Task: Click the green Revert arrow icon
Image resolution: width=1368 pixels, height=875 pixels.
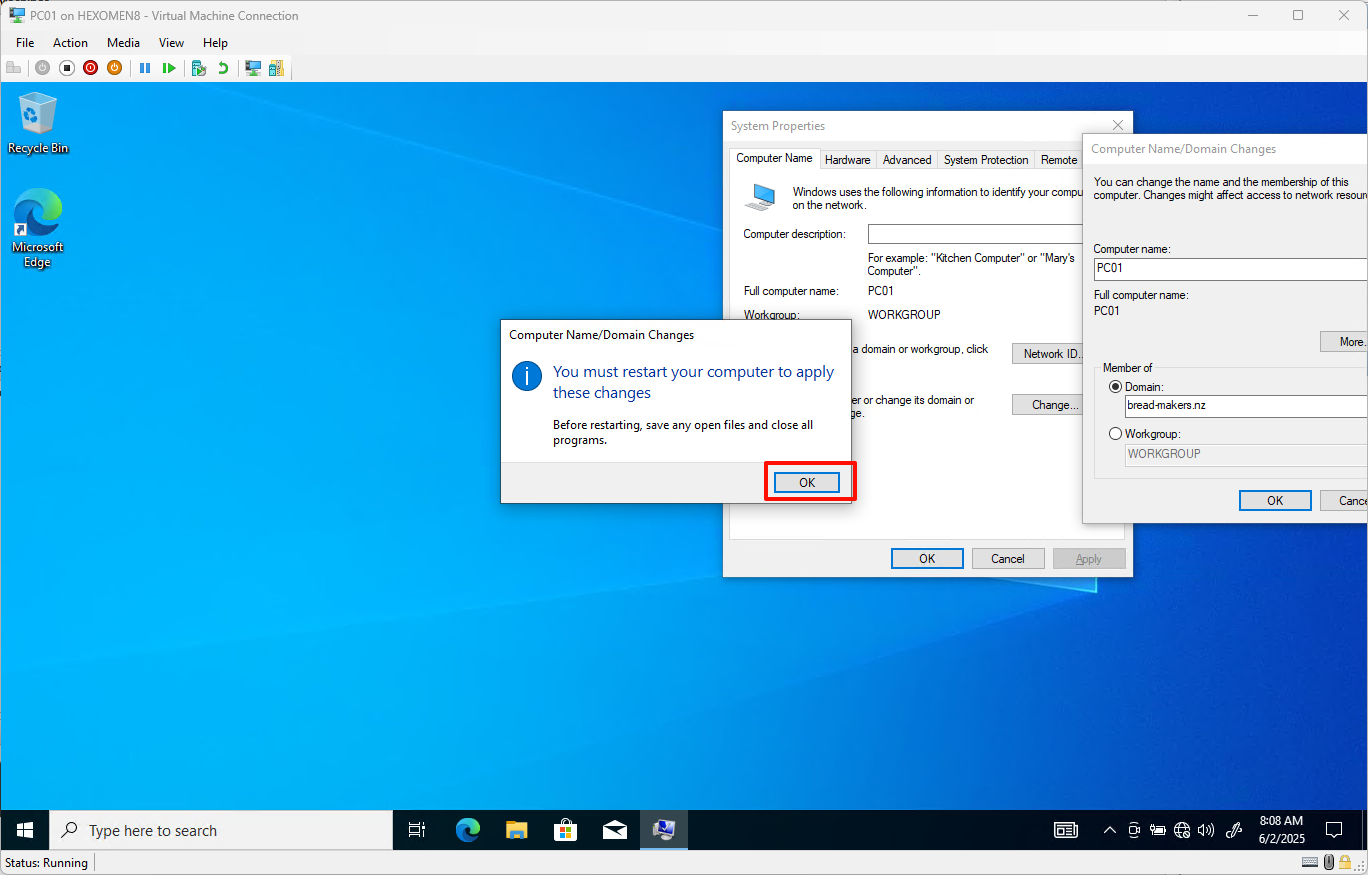Action: click(222, 68)
